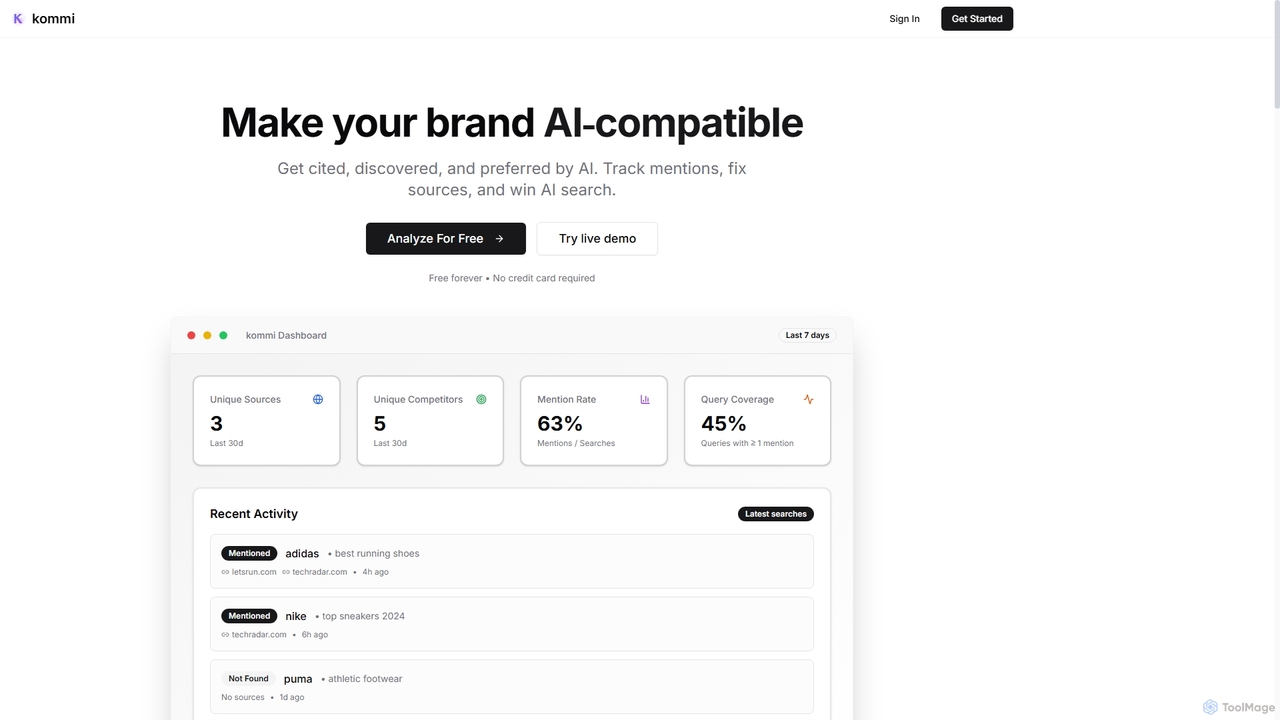This screenshot has height=720, width=1280.
Task: Select the Mention Rate 63% card
Action: tap(594, 420)
